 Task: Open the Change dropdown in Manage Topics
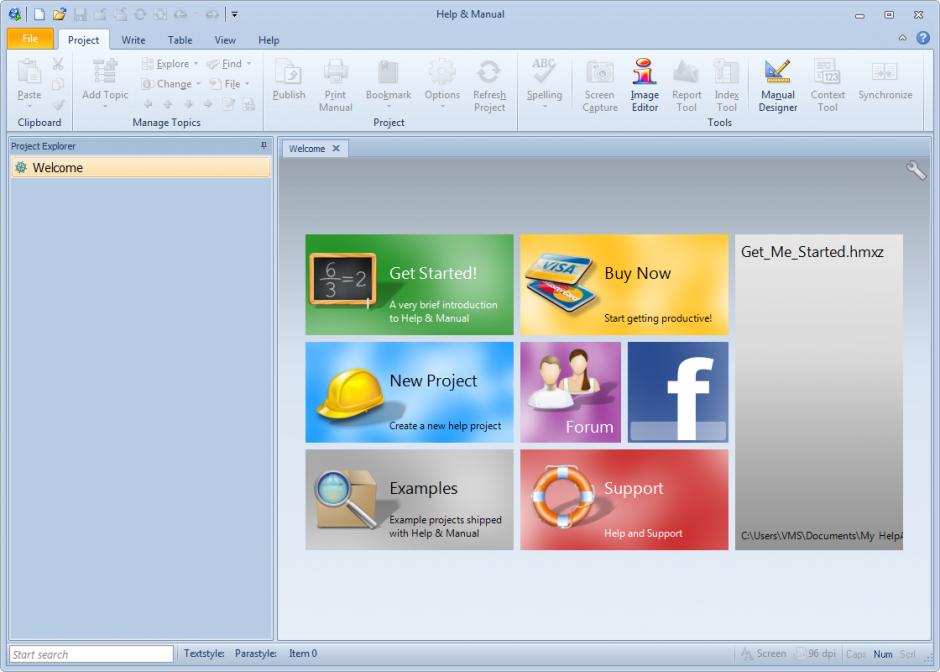tap(171, 84)
